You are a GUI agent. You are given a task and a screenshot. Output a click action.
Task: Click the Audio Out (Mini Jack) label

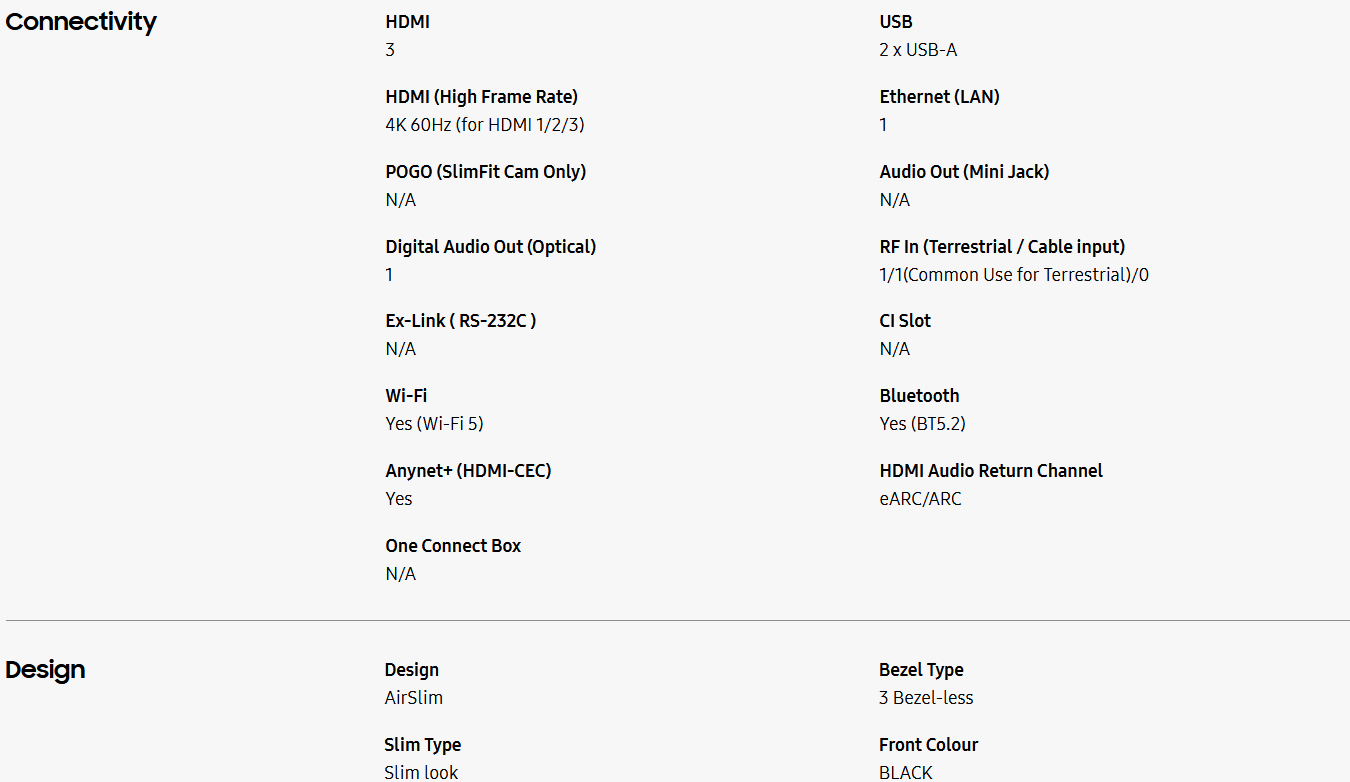(x=964, y=172)
